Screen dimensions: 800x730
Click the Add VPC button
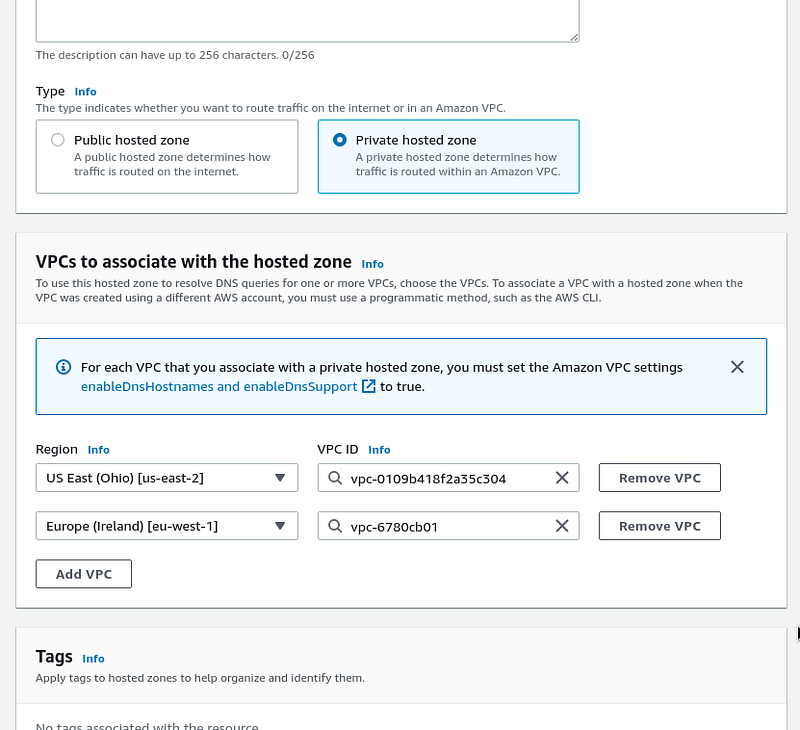pyautogui.click(x=84, y=574)
